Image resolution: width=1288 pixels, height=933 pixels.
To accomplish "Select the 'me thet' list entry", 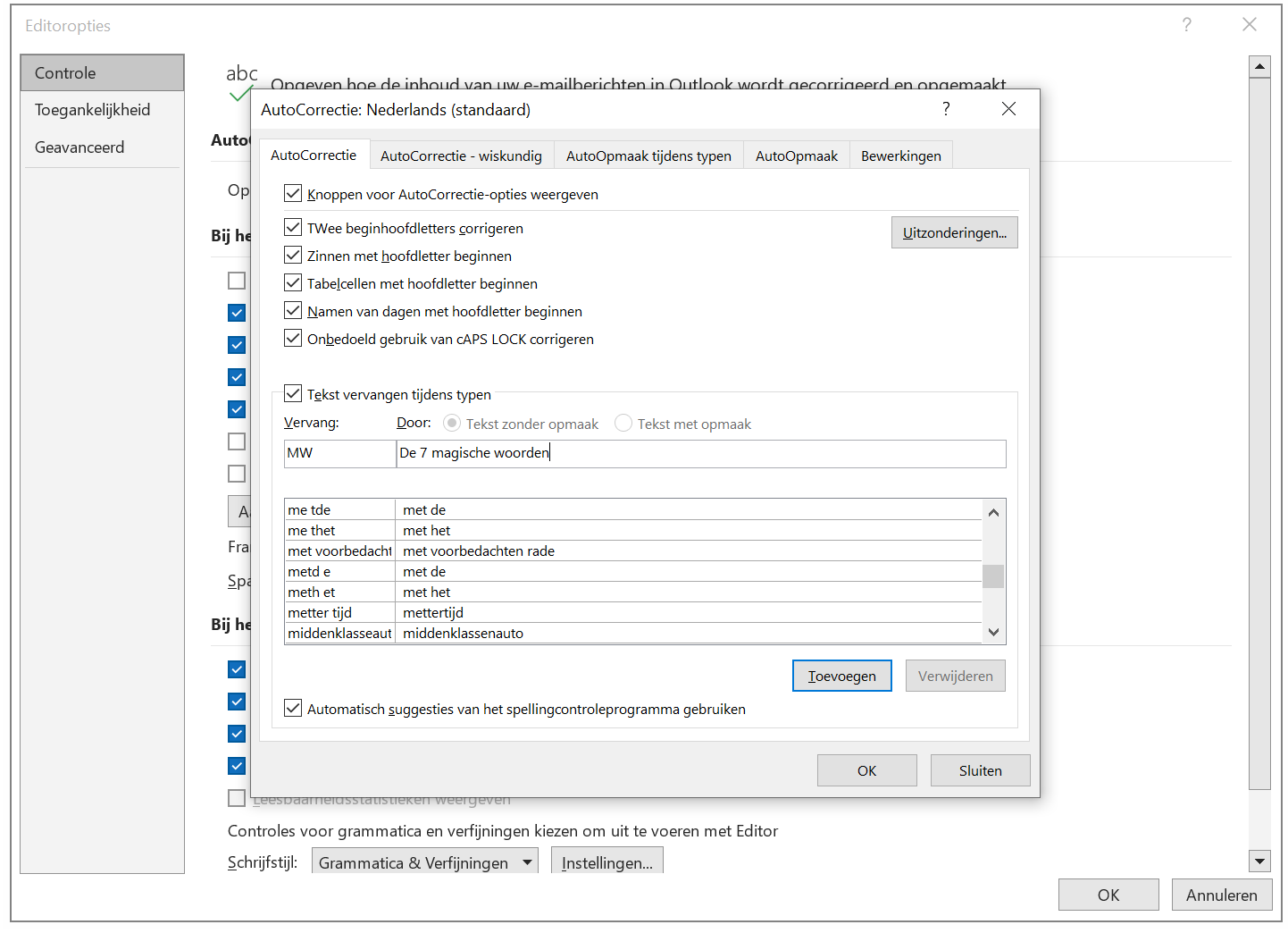I will click(633, 530).
